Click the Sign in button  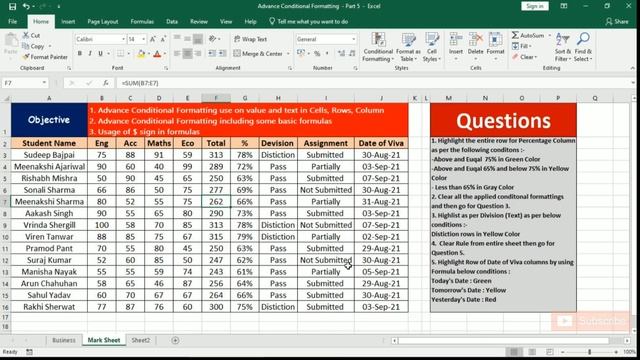point(535,6)
